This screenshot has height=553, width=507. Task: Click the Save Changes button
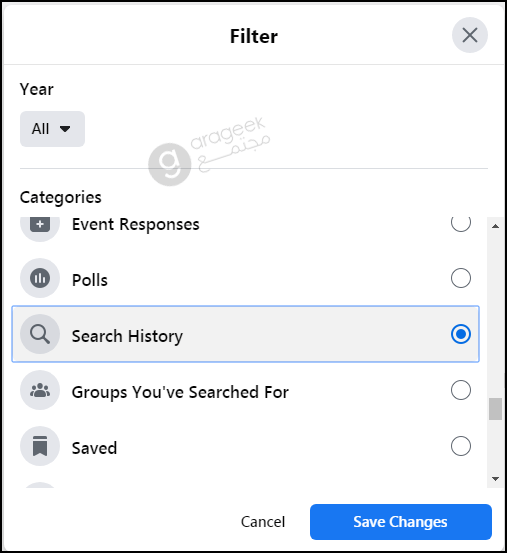click(x=401, y=522)
